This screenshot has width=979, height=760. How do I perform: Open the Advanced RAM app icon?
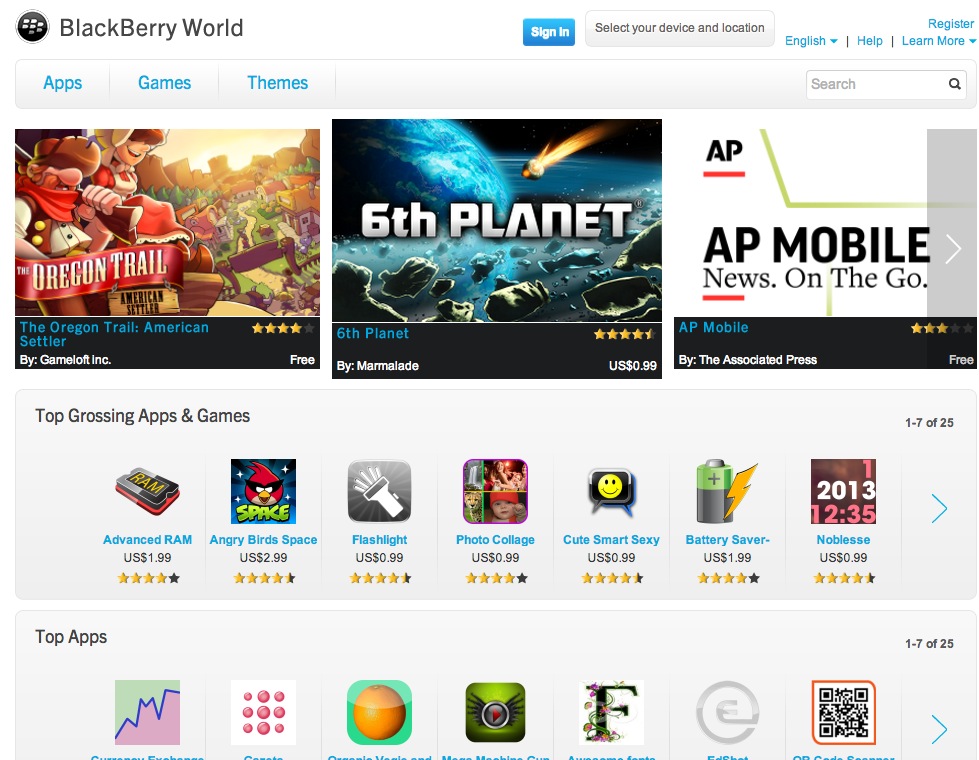[147, 491]
